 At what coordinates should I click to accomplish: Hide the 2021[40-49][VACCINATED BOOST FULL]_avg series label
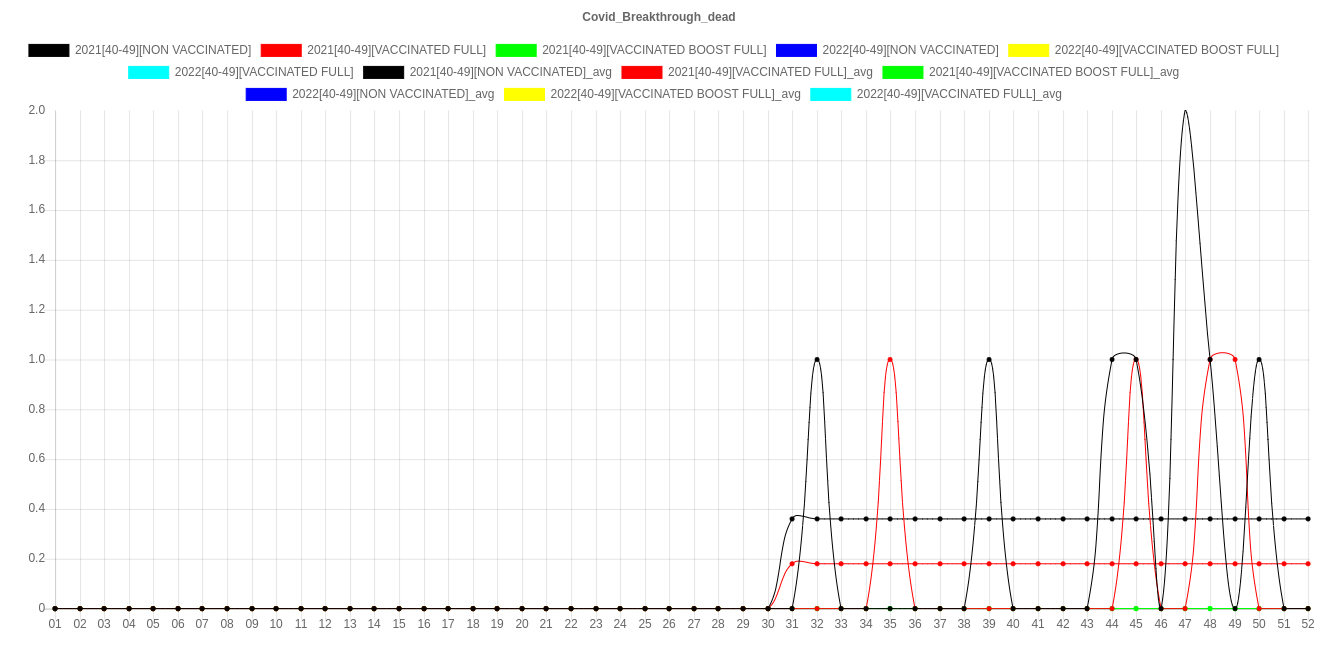1053,72
